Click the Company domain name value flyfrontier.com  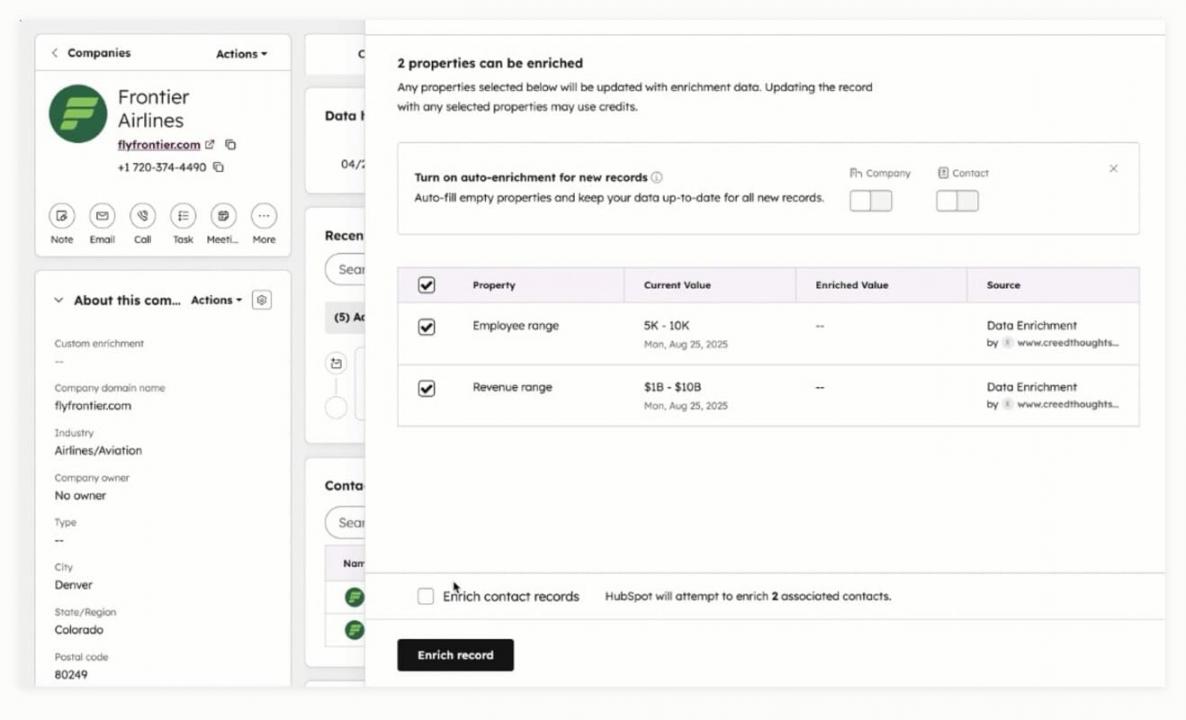(x=93, y=405)
